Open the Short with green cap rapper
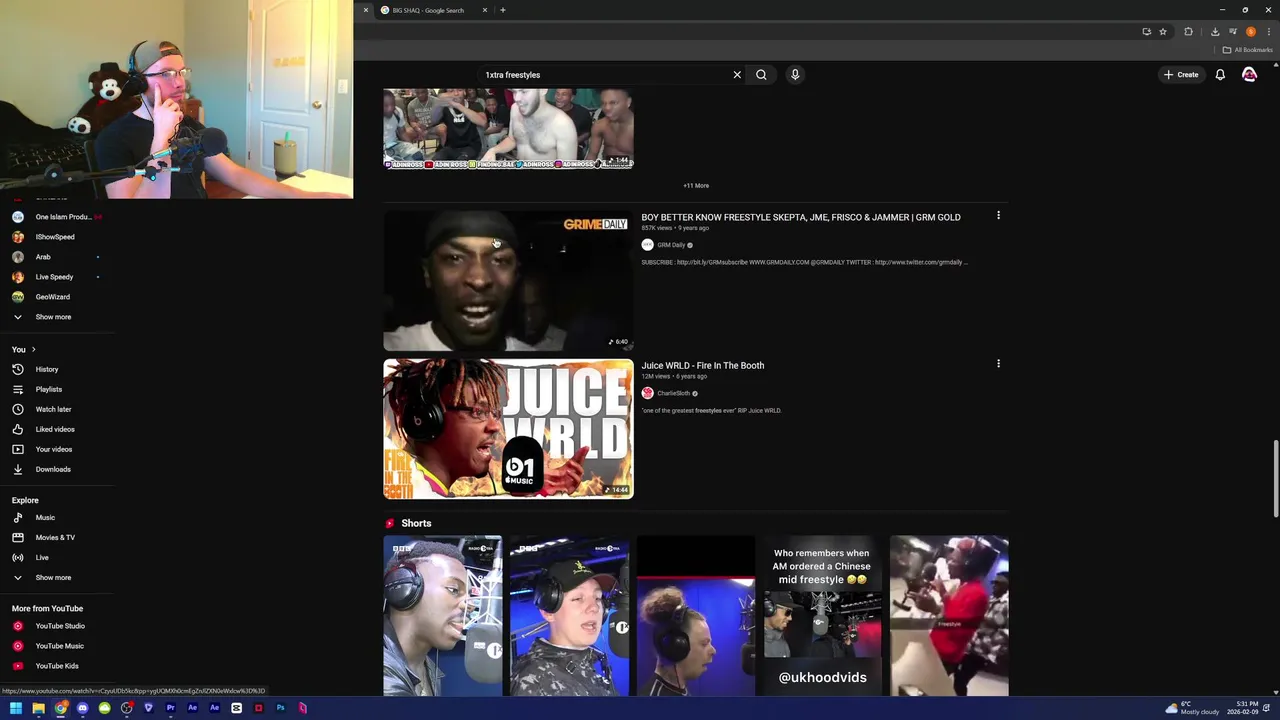 (x=569, y=616)
